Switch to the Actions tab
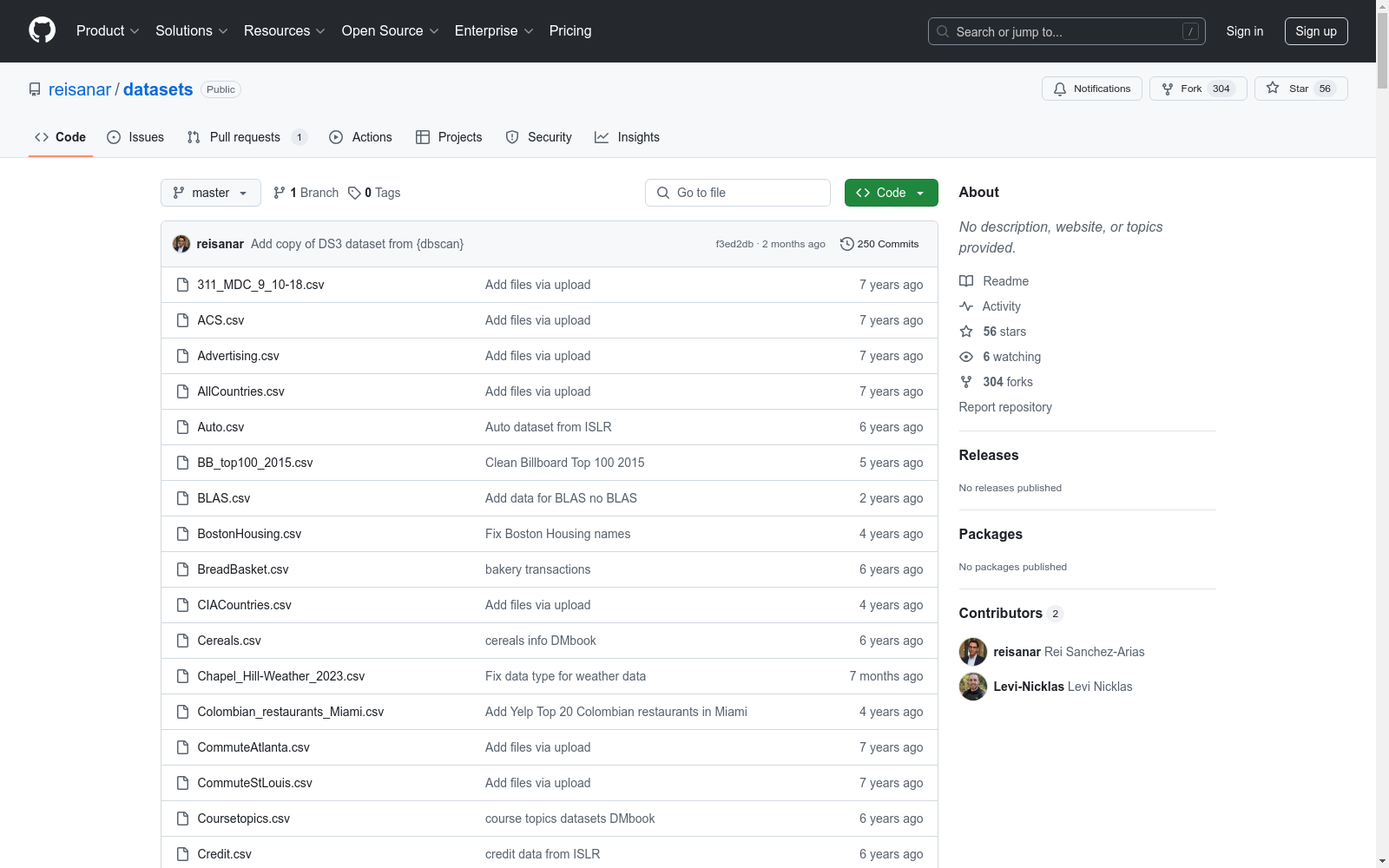This screenshot has width=1389, height=868. pyautogui.click(x=361, y=137)
